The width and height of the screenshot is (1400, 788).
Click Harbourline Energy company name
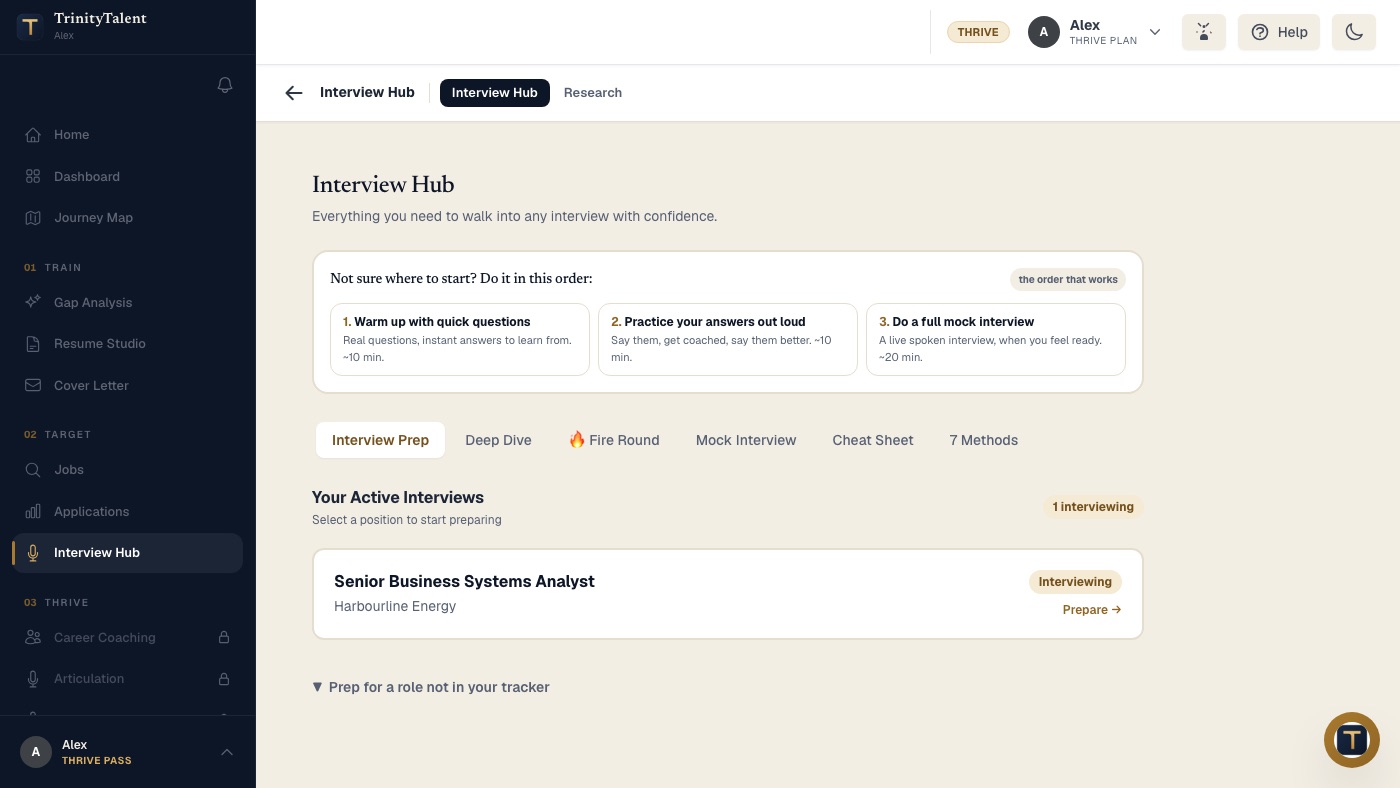(x=395, y=606)
